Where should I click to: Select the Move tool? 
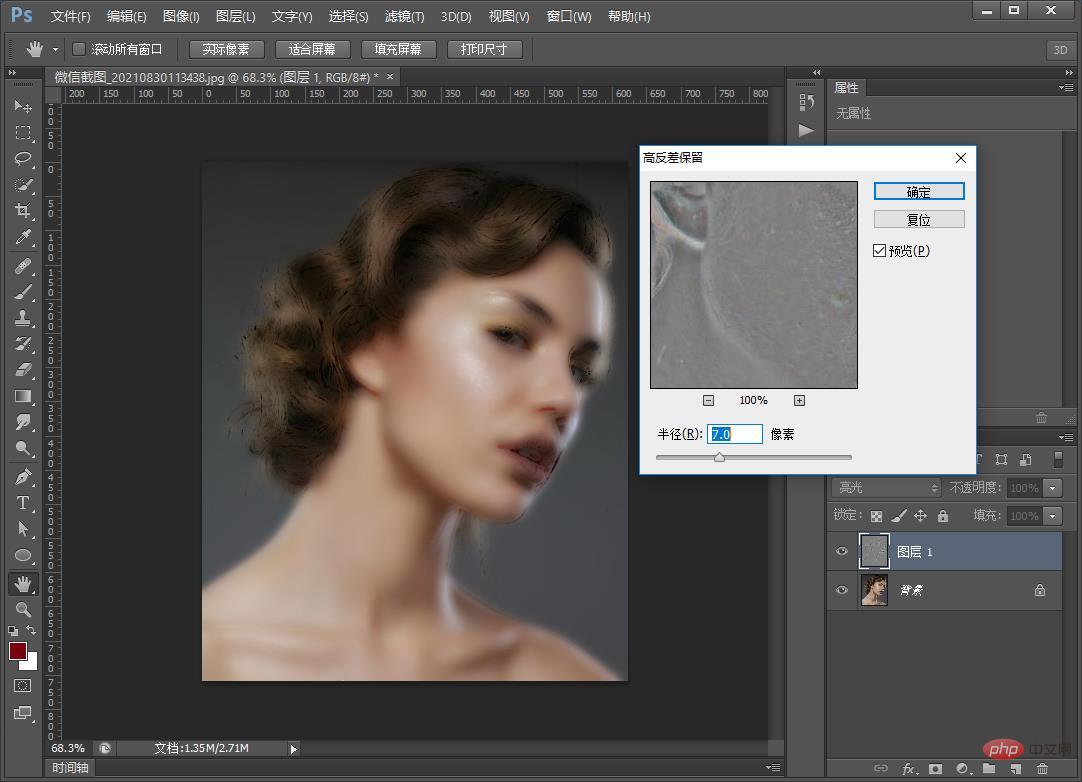point(23,106)
